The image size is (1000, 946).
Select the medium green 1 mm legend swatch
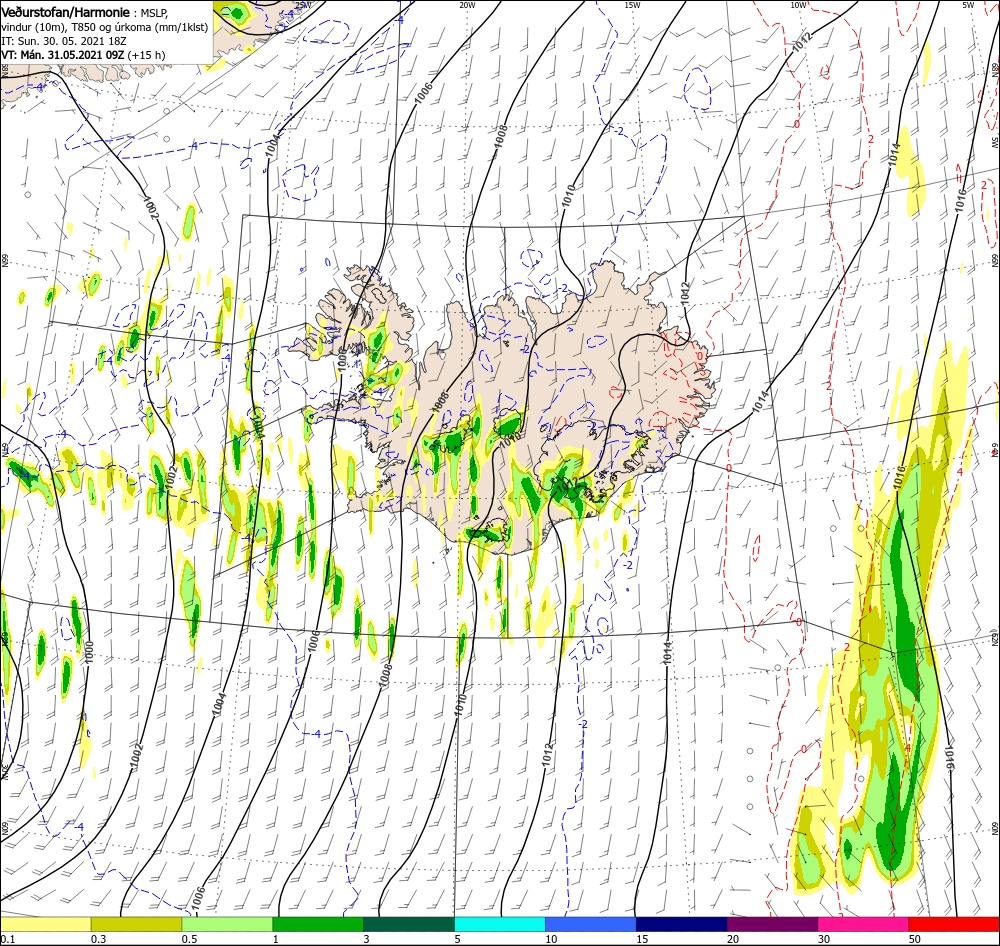318,924
